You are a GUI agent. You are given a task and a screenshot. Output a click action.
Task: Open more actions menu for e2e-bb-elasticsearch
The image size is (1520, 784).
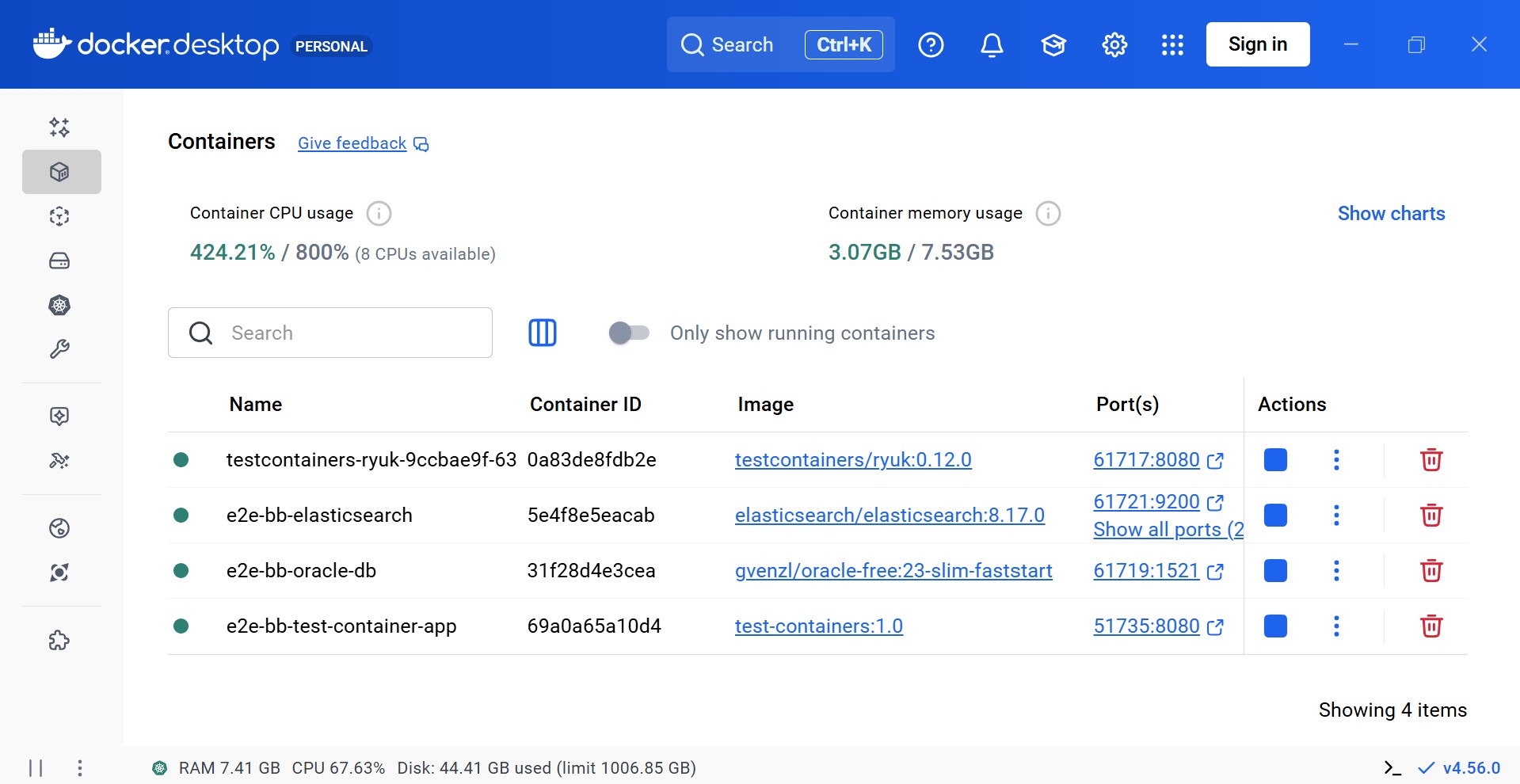click(1336, 515)
